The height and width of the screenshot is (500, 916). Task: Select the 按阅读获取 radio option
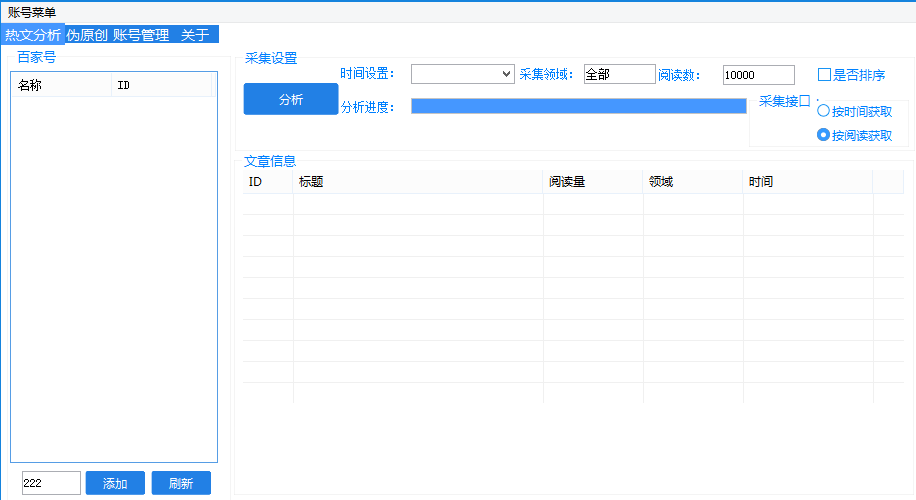(x=824, y=135)
